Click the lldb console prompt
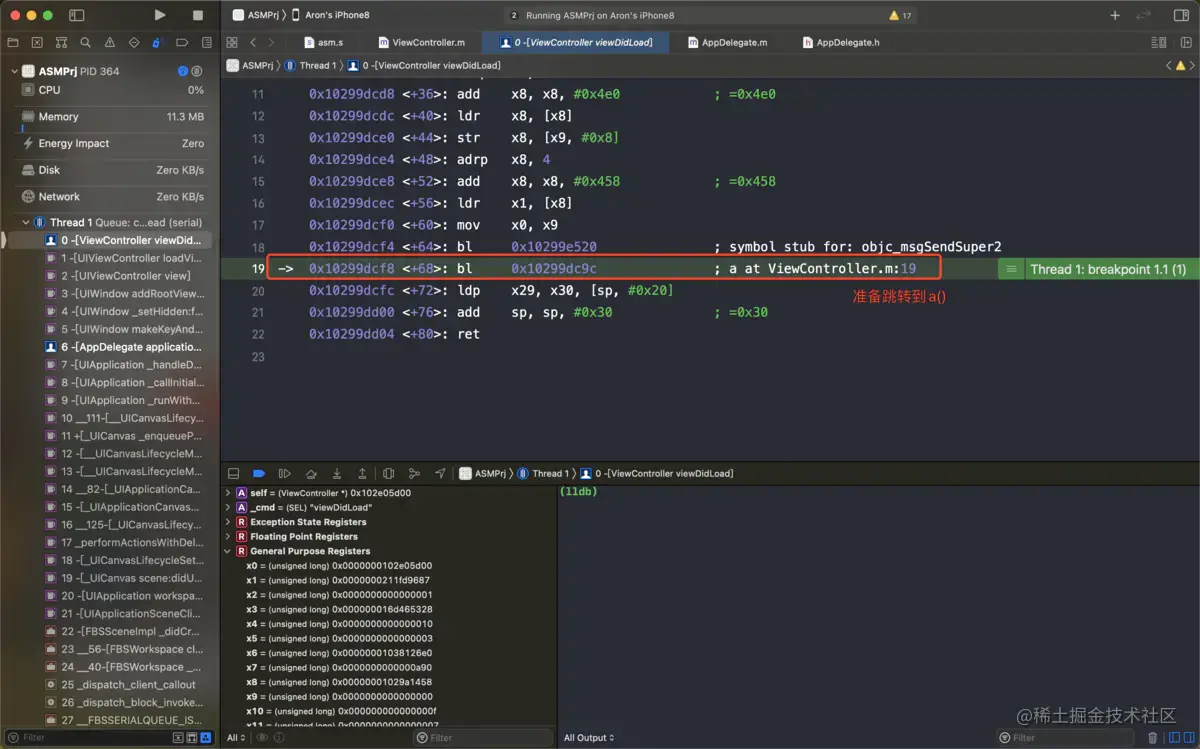The width and height of the screenshot is (1200, 749). (x=577, y=491)
